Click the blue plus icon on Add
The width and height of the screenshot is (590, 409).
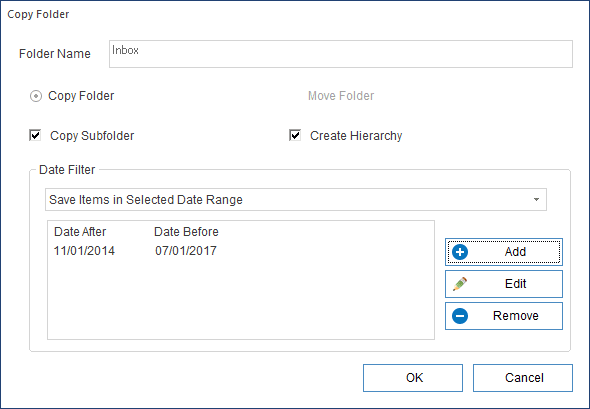point(460,252)
